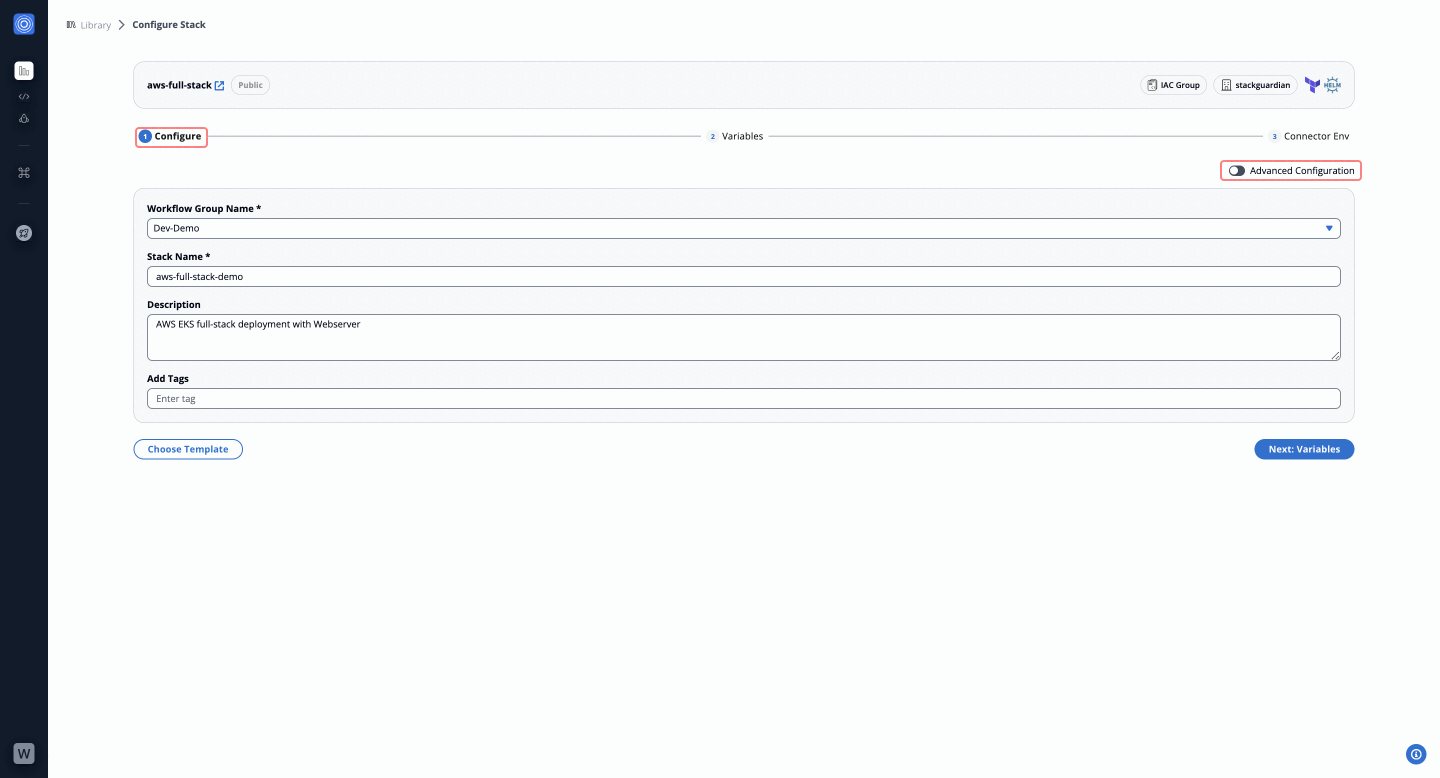Click the StackGuardian logo in the sidebar

coord(24,24)
